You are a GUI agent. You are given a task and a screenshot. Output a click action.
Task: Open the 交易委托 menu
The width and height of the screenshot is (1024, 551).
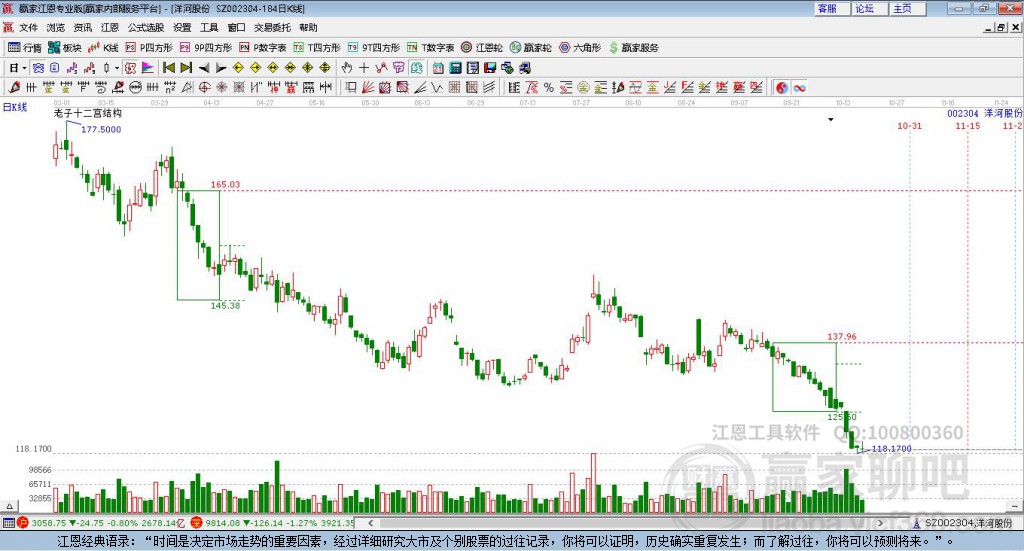(x=272, y=27)
